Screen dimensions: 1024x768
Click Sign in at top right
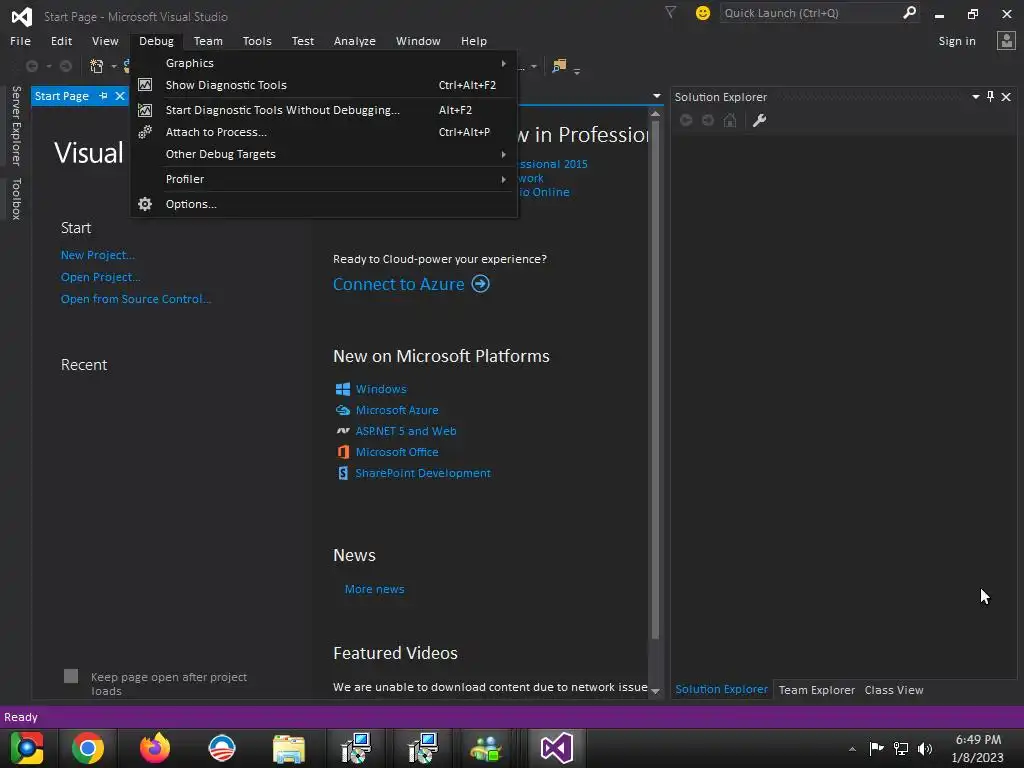coord(957,40)
